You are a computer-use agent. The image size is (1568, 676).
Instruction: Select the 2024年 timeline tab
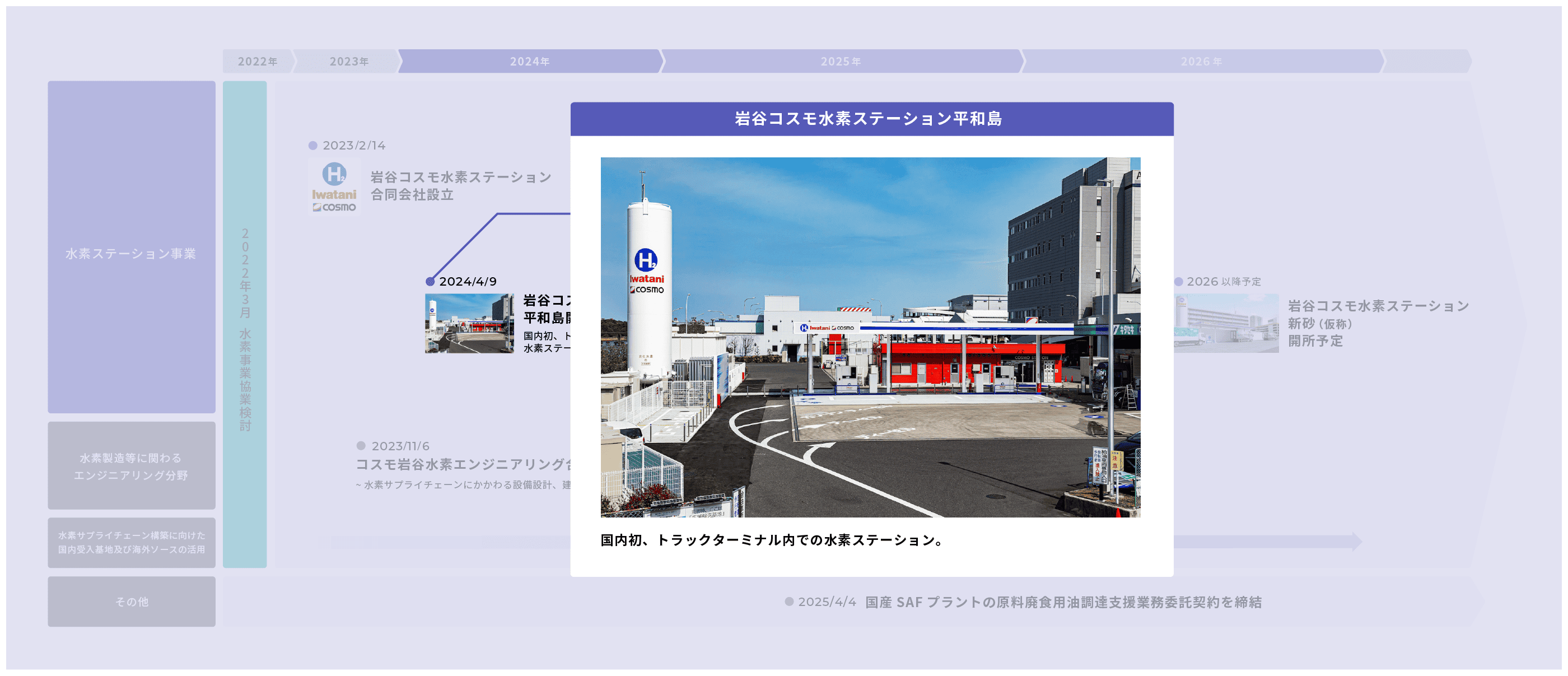click(530, 62)
